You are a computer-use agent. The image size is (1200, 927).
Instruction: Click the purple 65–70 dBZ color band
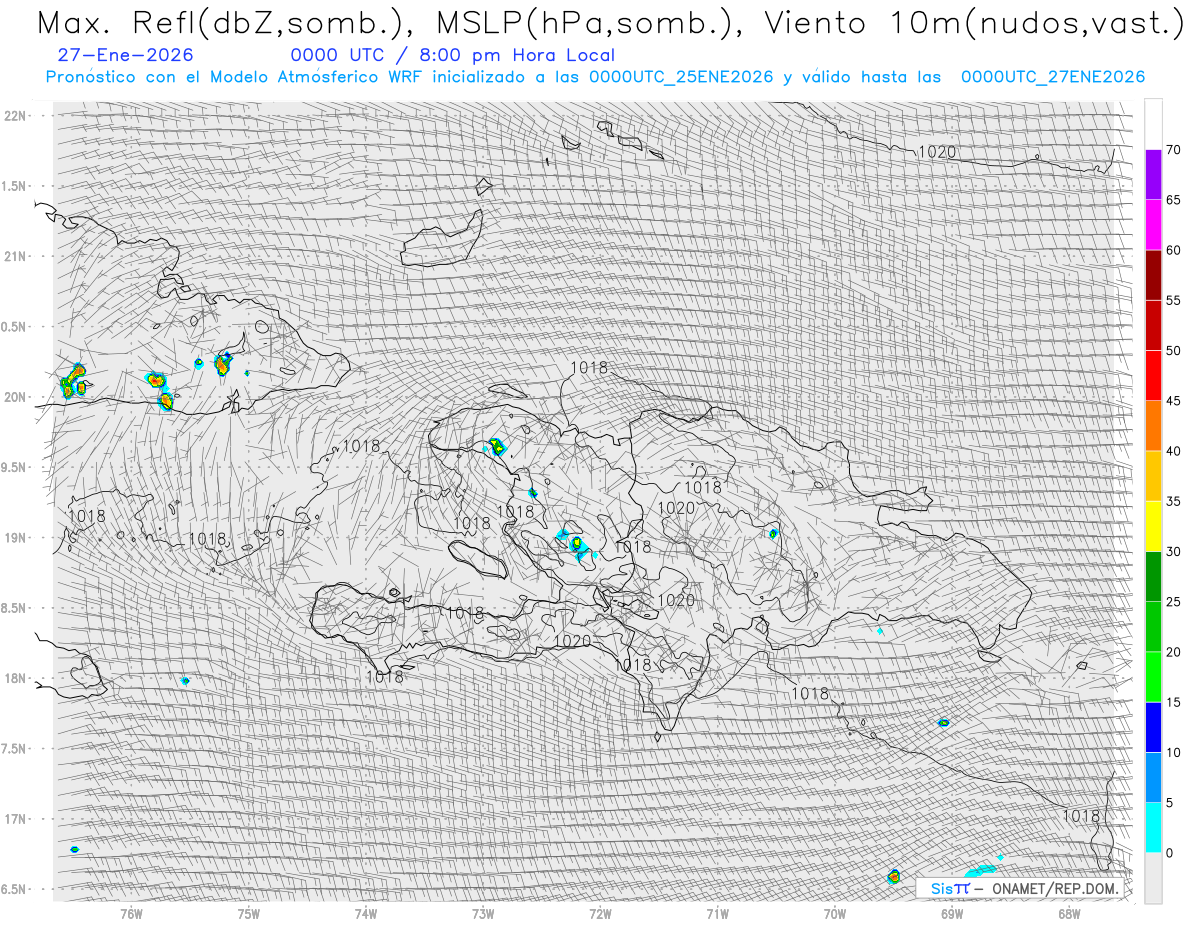tap(1153, 175)
